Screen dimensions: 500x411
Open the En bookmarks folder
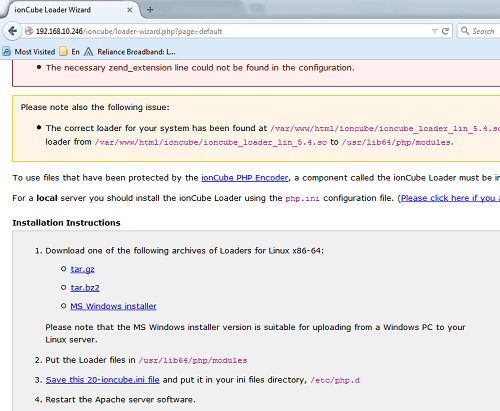coord(69,52)
